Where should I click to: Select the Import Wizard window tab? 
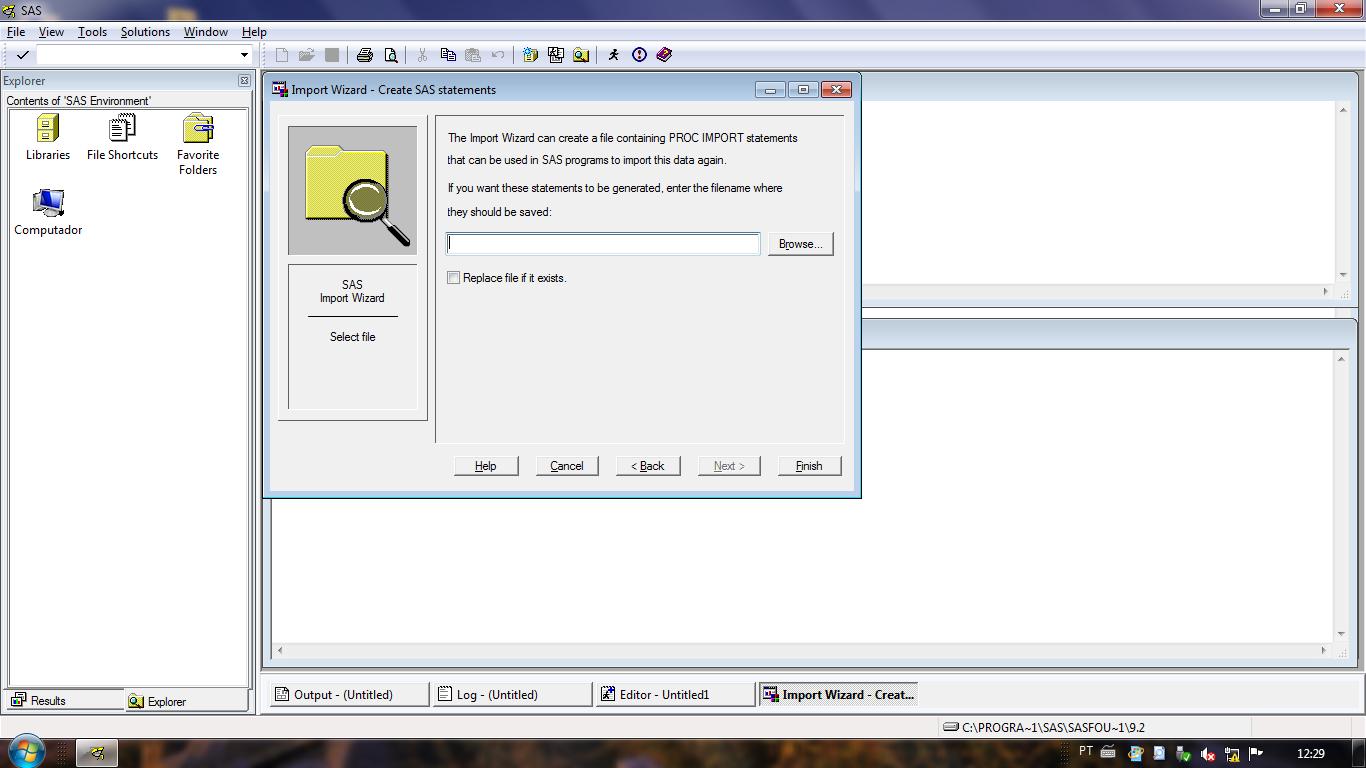click(x=838, y=694)
